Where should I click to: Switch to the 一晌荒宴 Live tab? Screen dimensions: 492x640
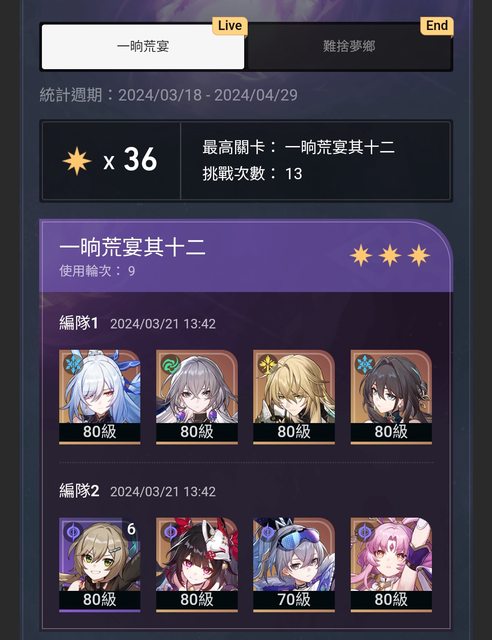[x=143, y=47]
